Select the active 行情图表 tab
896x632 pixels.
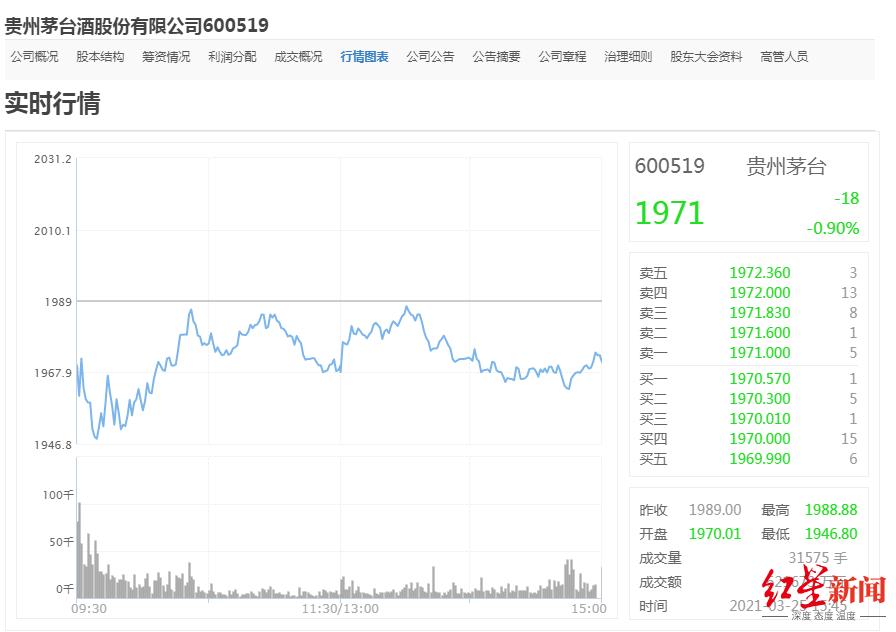(364, 57)
